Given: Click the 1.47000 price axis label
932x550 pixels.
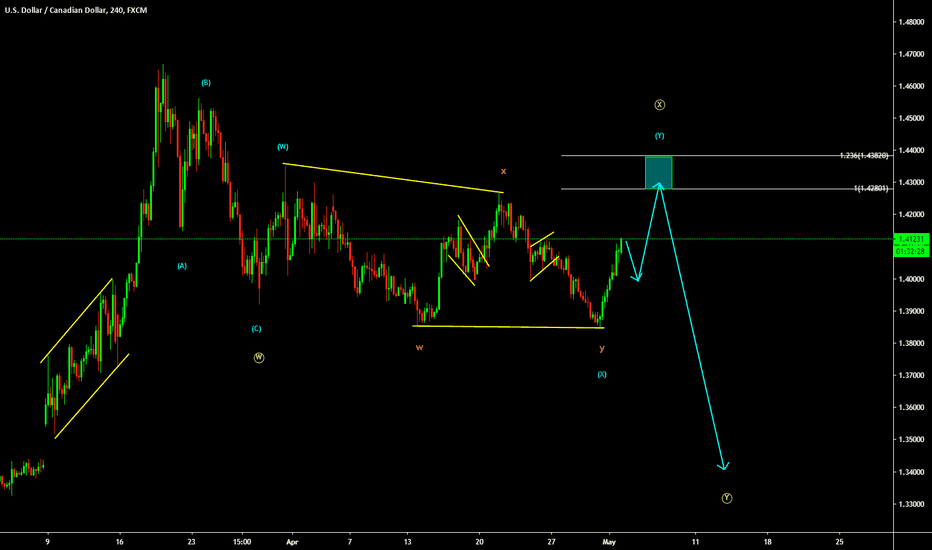Looking at the screenshot, I should click(x=912, y=54).
